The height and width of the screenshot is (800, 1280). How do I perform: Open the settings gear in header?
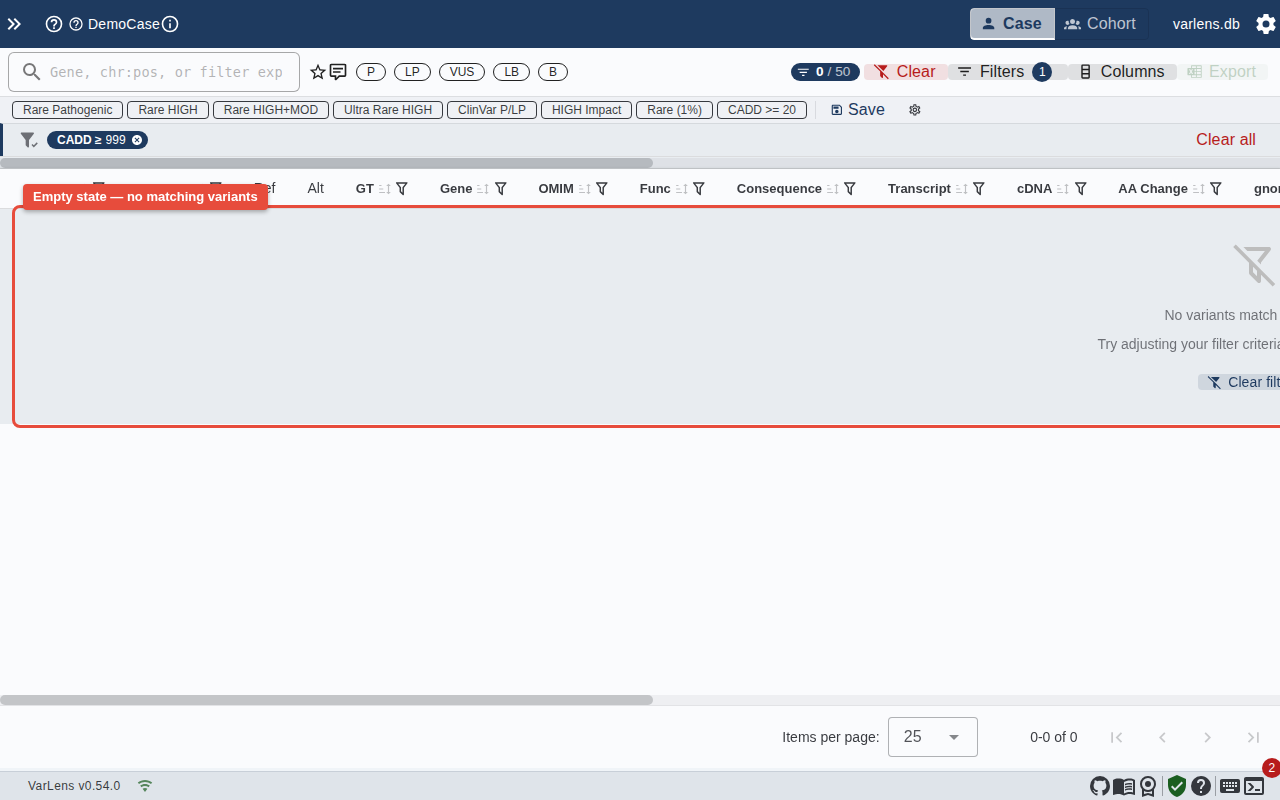(x=1265, y=24)
